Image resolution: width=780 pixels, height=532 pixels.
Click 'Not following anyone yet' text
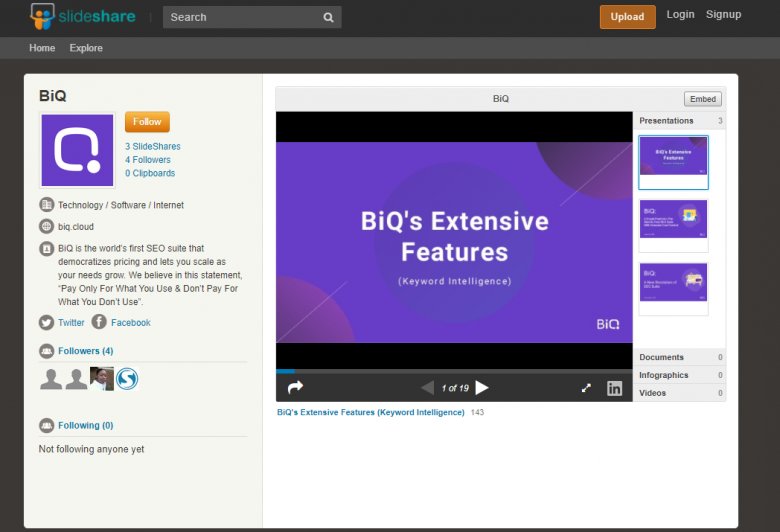(92, 449)
